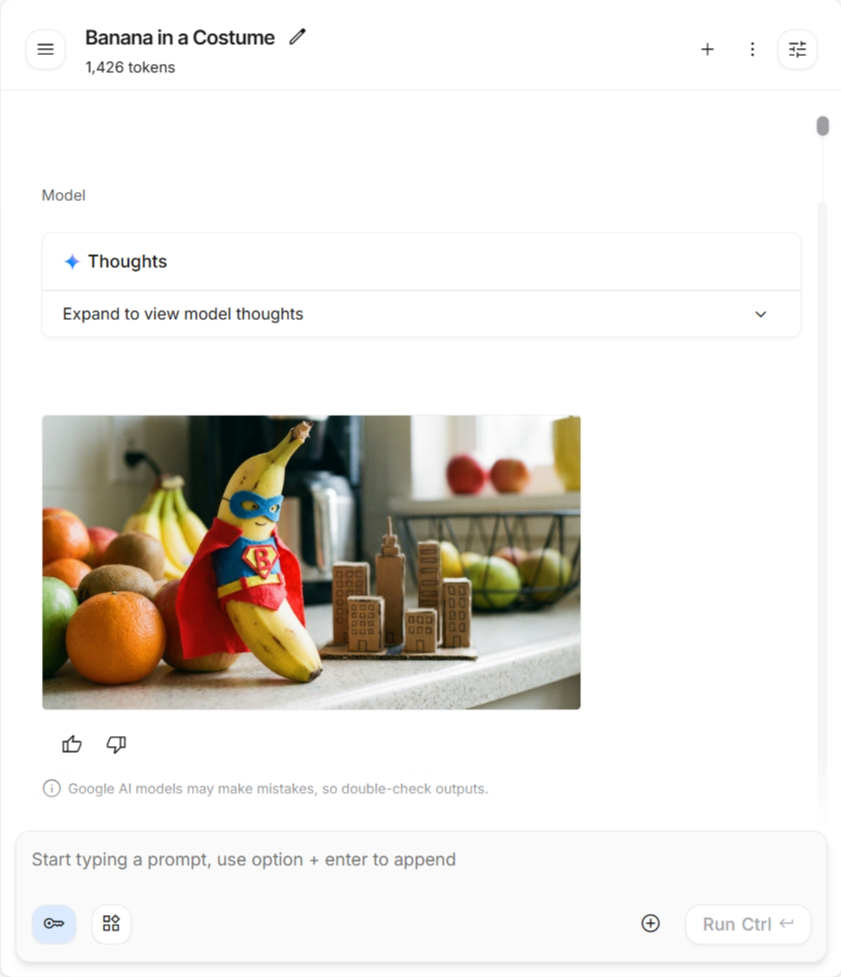The width and height of the screenshot is (841, 977).
Task: Open the run settings sliders icon
Action: 797,49
